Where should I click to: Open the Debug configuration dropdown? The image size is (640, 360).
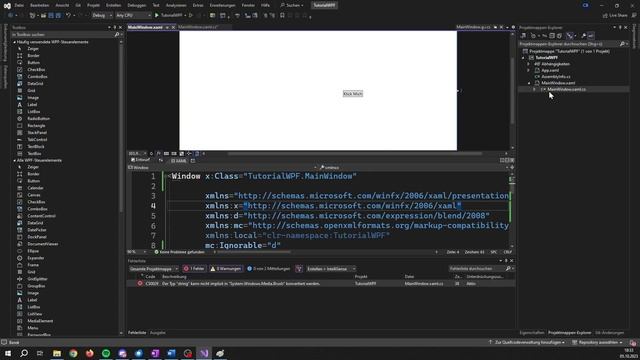[102, 16]
